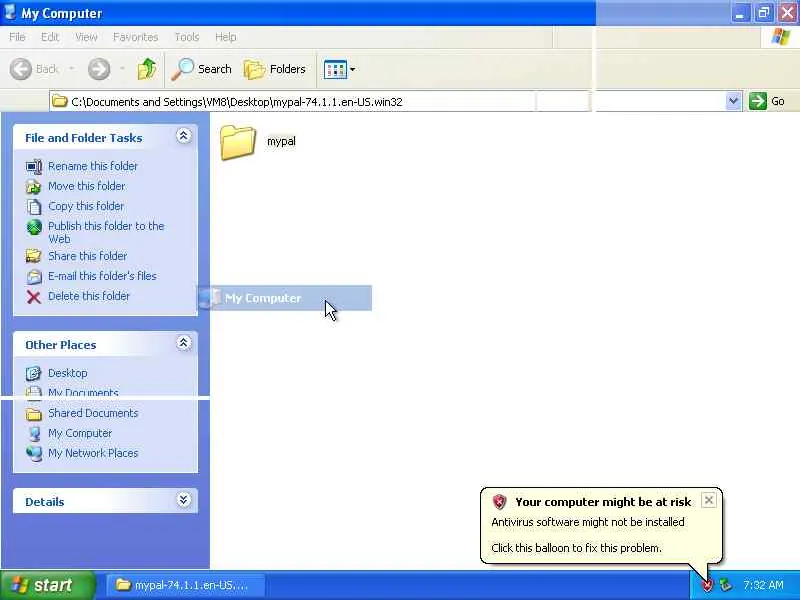
Task: Click the Back navigation arrow icon
Action: tap(21, 69)
